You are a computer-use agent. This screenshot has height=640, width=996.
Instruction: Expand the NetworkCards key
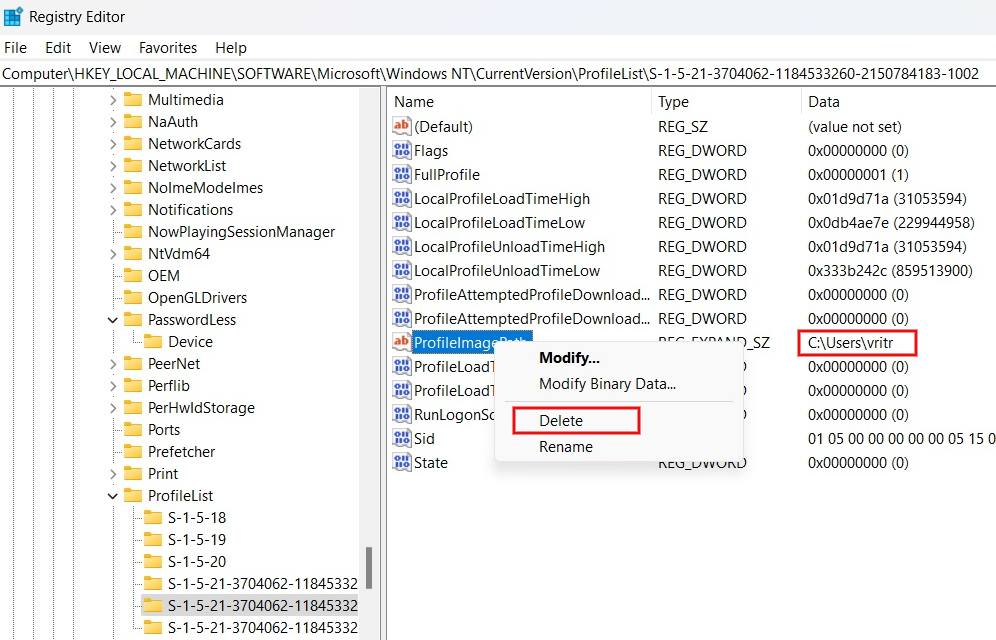pyautogui.click(x=113, y=143)
